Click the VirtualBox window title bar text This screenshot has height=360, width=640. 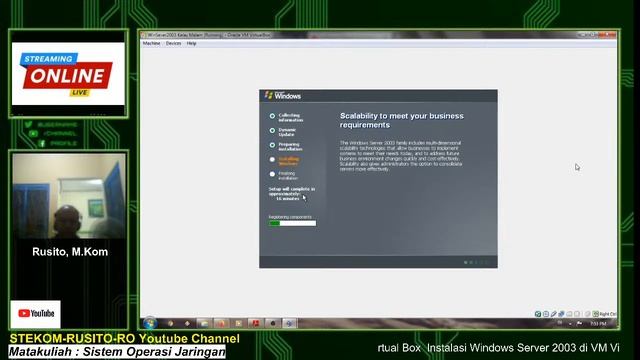click(x=209, y=35)
